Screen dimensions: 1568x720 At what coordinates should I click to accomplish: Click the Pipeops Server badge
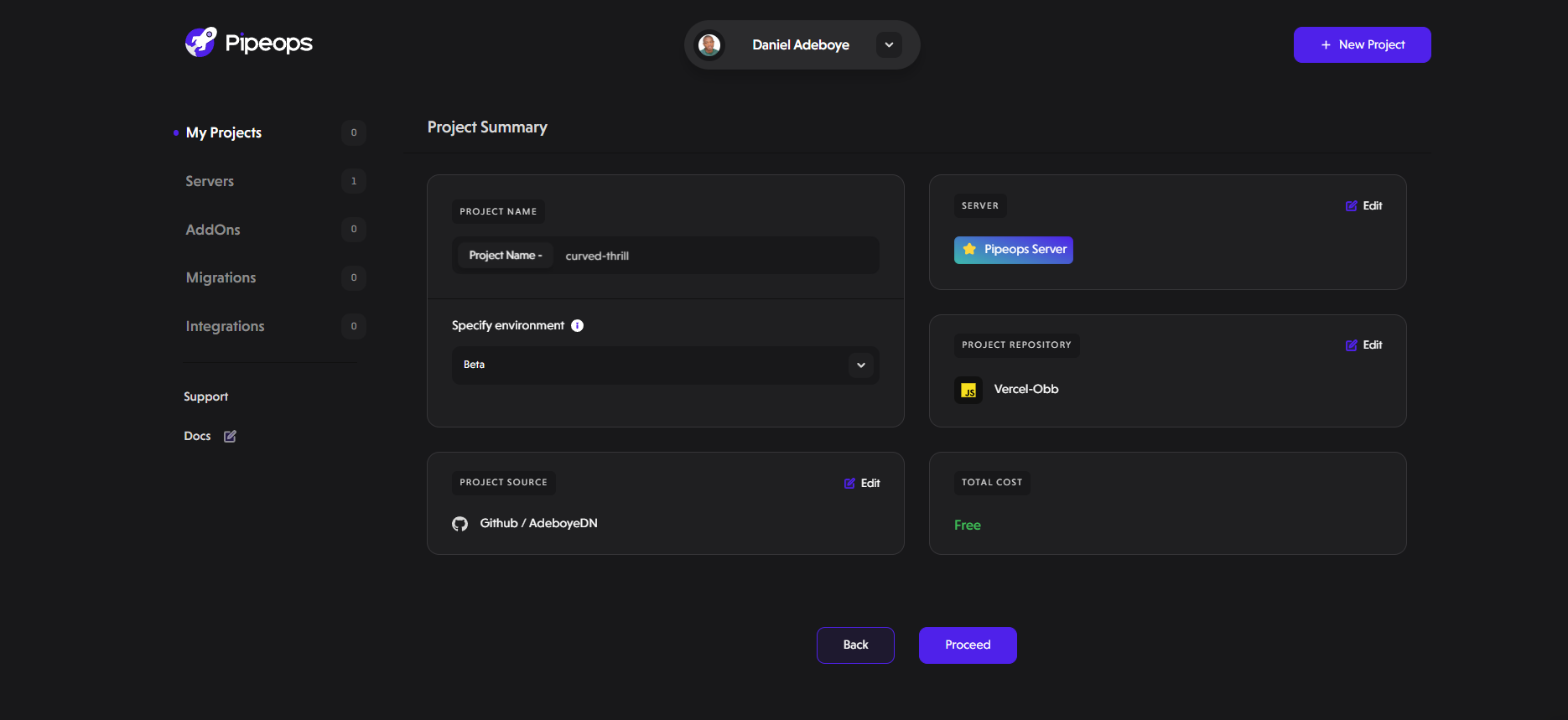pyautogui.click(x=1014, y=250)
